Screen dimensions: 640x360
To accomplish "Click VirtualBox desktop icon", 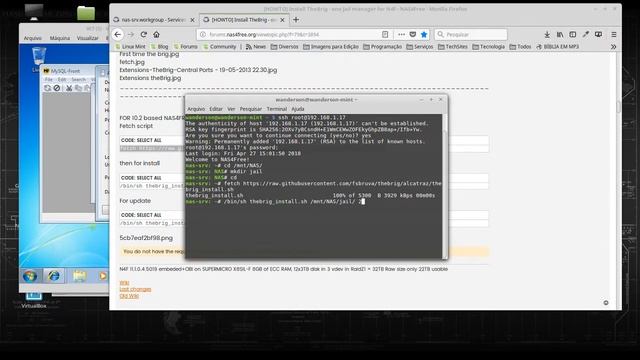I will pos(33,299).
